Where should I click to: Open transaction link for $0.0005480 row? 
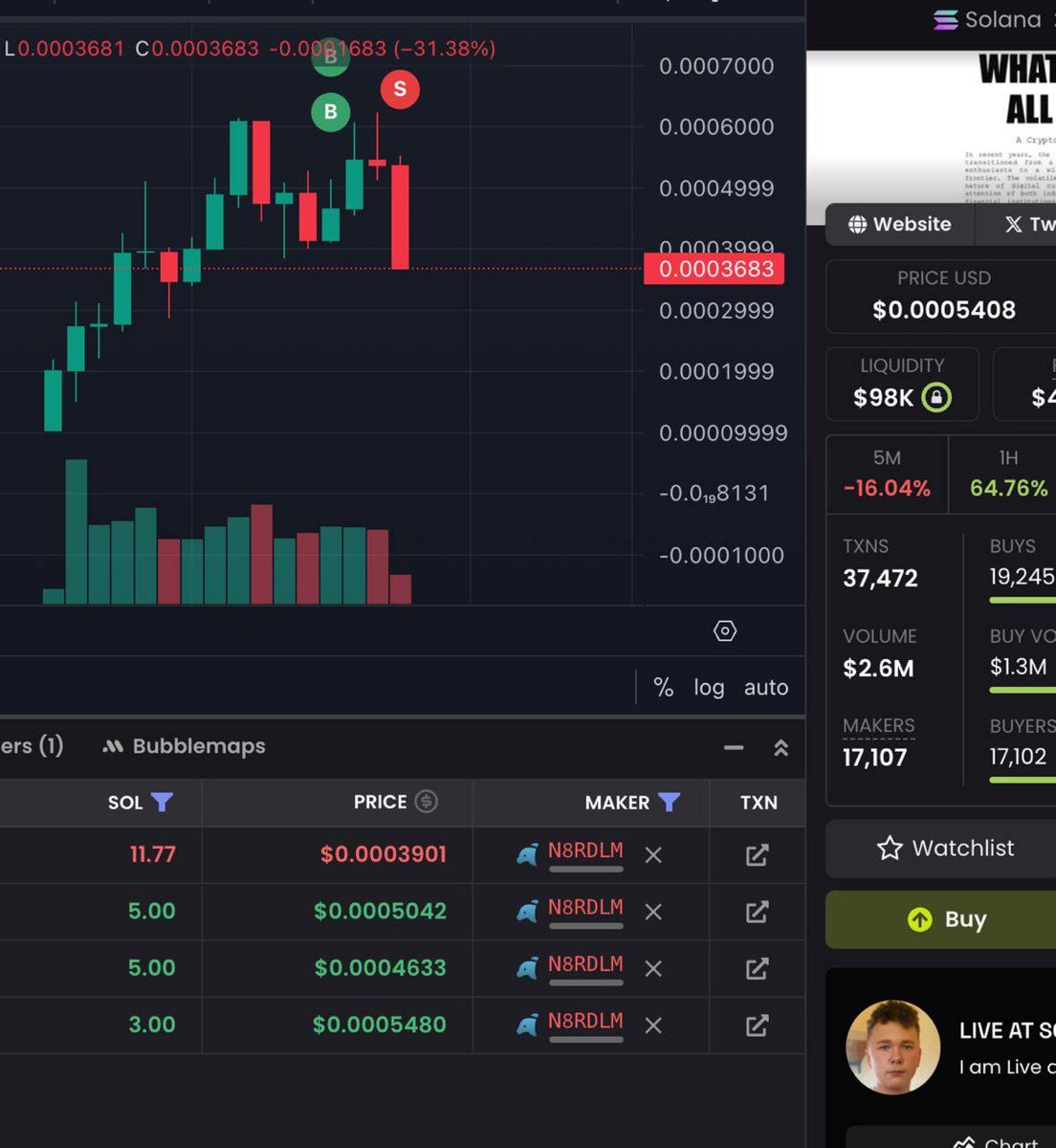click(x=757, y=1026)
